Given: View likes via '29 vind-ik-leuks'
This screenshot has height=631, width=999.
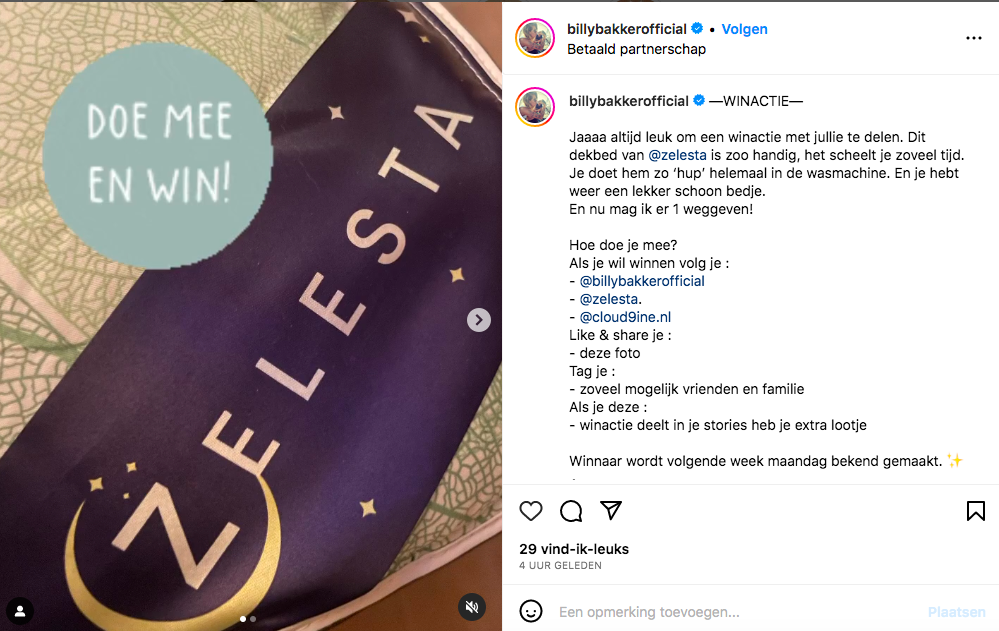Looking at the screenshot, I should 573,549.
